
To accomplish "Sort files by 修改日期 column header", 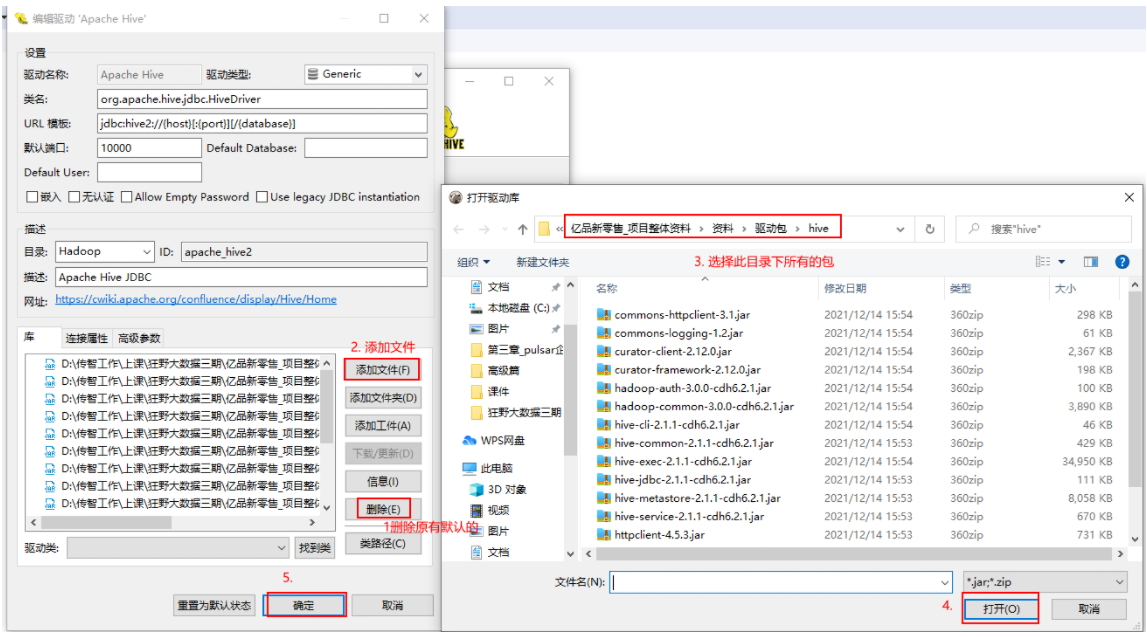I will [x=845, y=288].
